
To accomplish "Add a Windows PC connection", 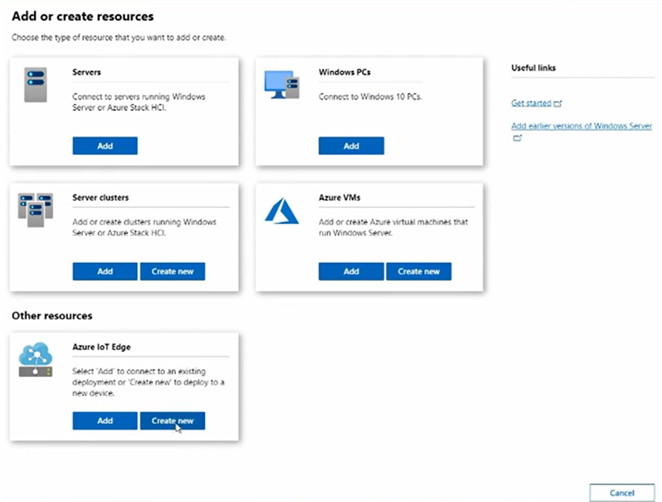I will click(351, 146).
